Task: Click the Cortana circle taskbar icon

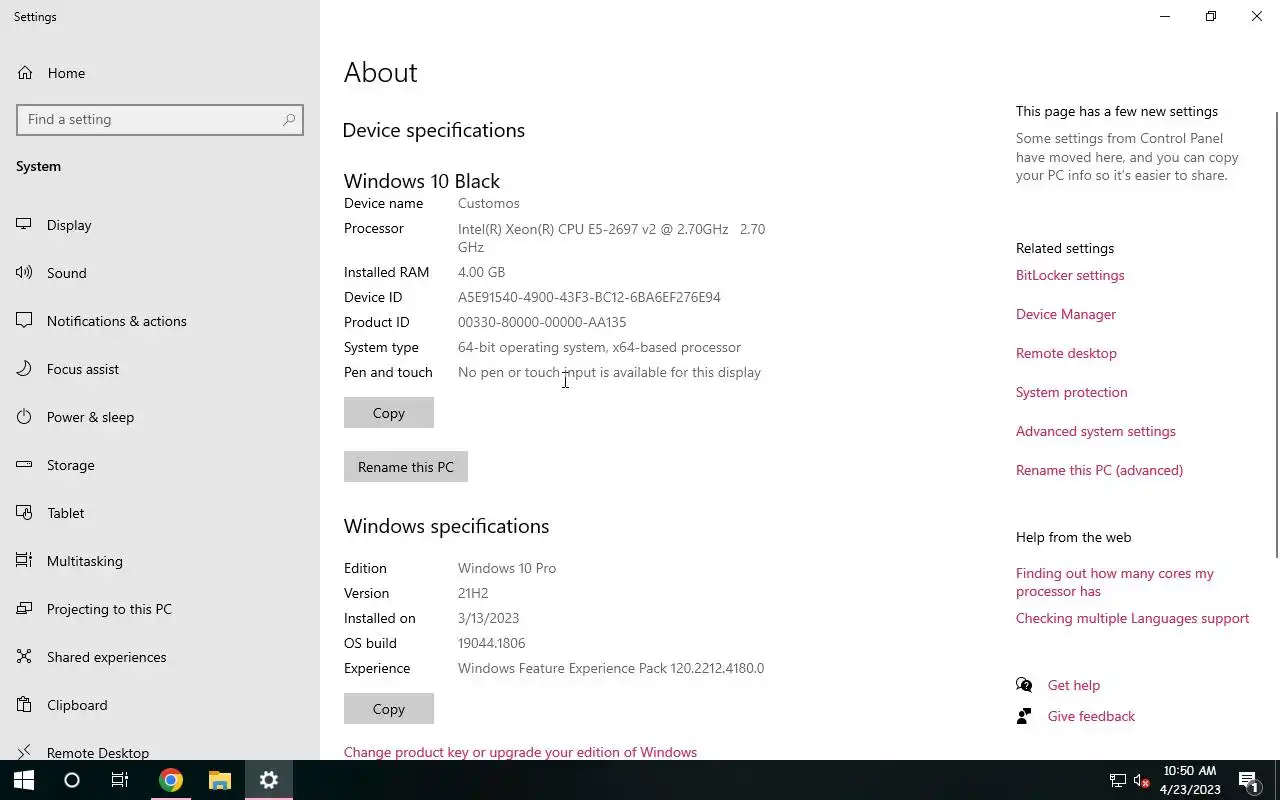Action: click(x=72, y=780)
